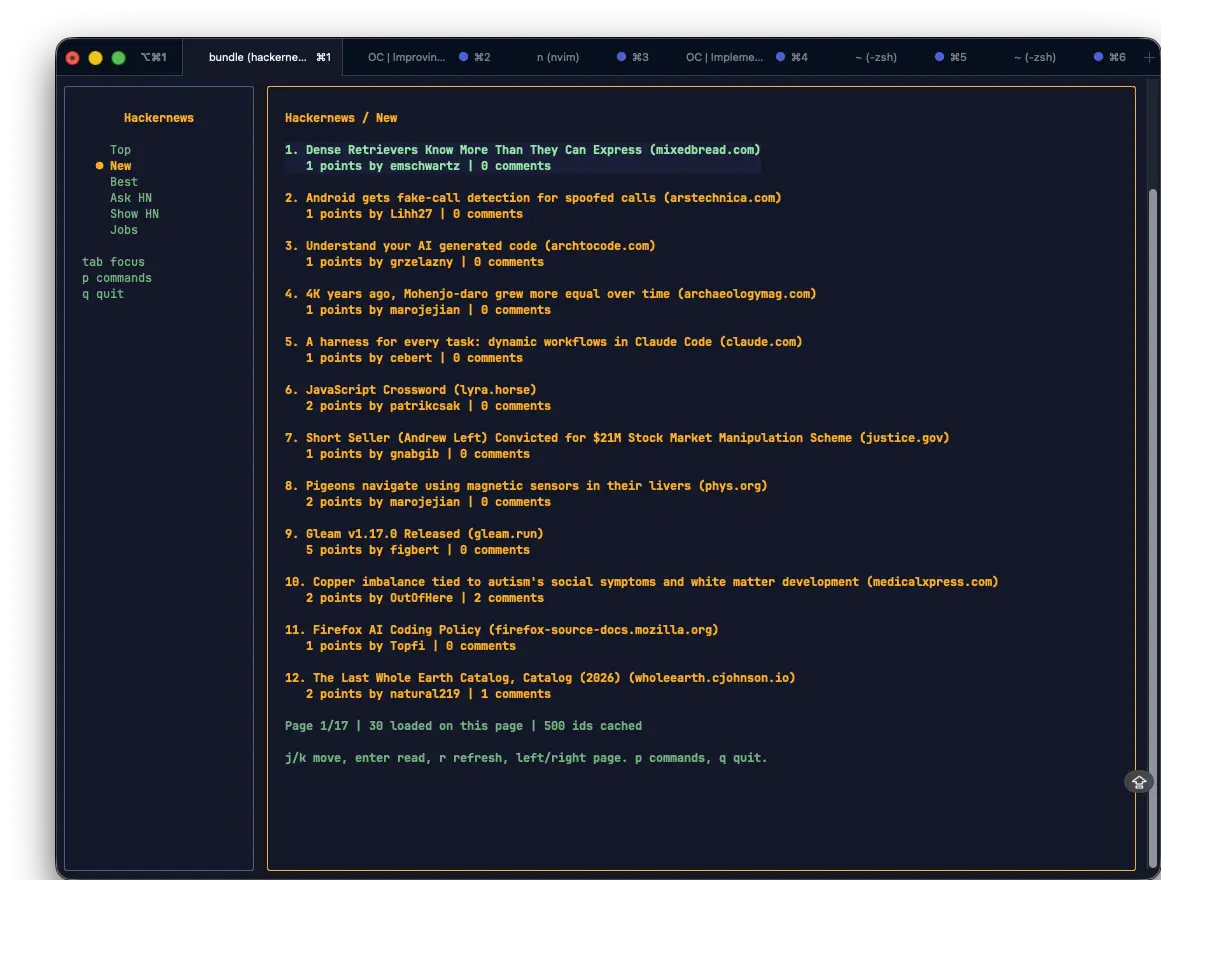Switch to the OC | Impleme... tab

(x=739, y=57)
